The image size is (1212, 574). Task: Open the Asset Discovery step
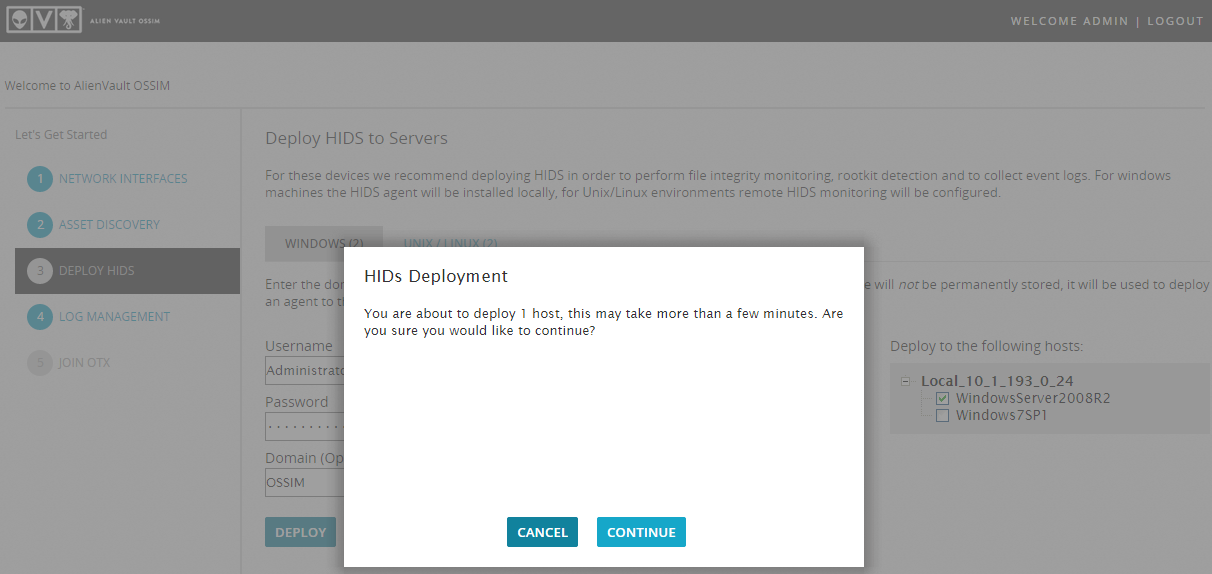pyautogui.click(x=109, y=225)
